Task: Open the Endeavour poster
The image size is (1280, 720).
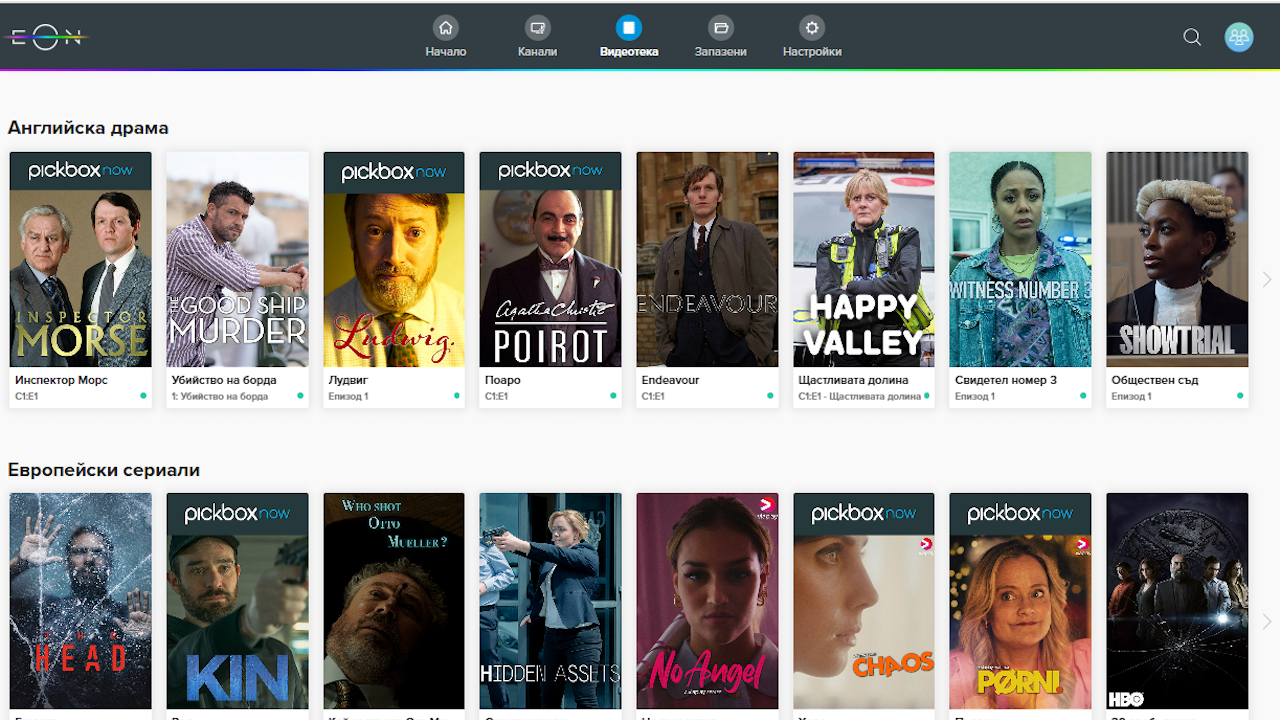Action: [x=708, y=260]
